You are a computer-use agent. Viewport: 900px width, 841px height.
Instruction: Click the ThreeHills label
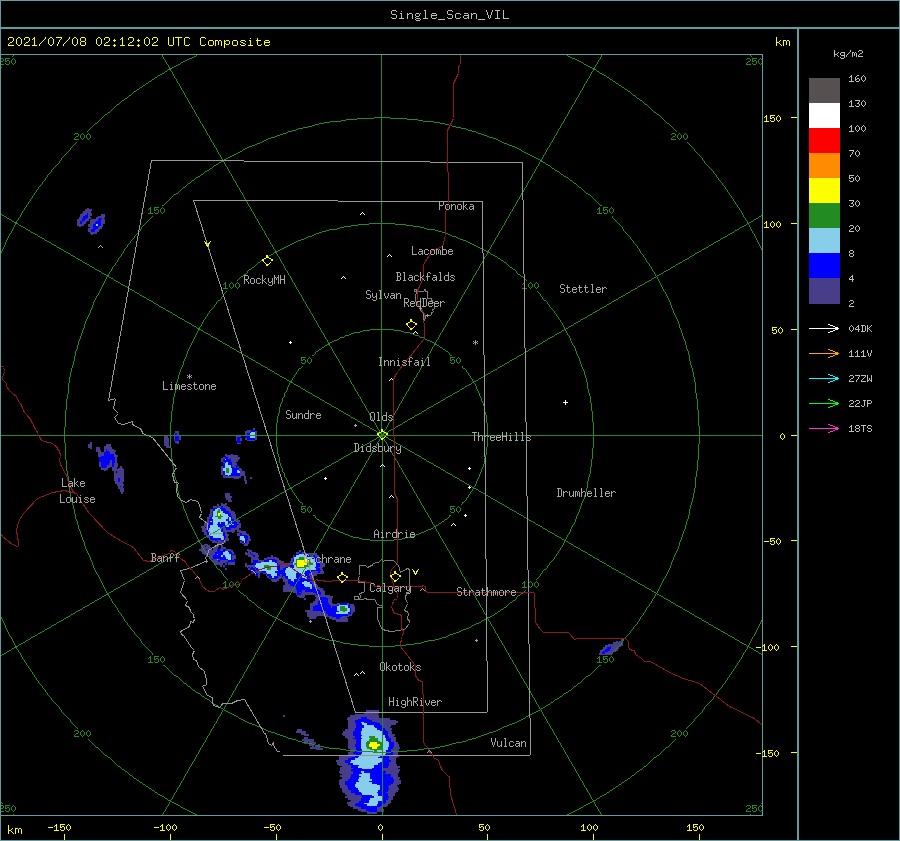[x=501, y=437]
